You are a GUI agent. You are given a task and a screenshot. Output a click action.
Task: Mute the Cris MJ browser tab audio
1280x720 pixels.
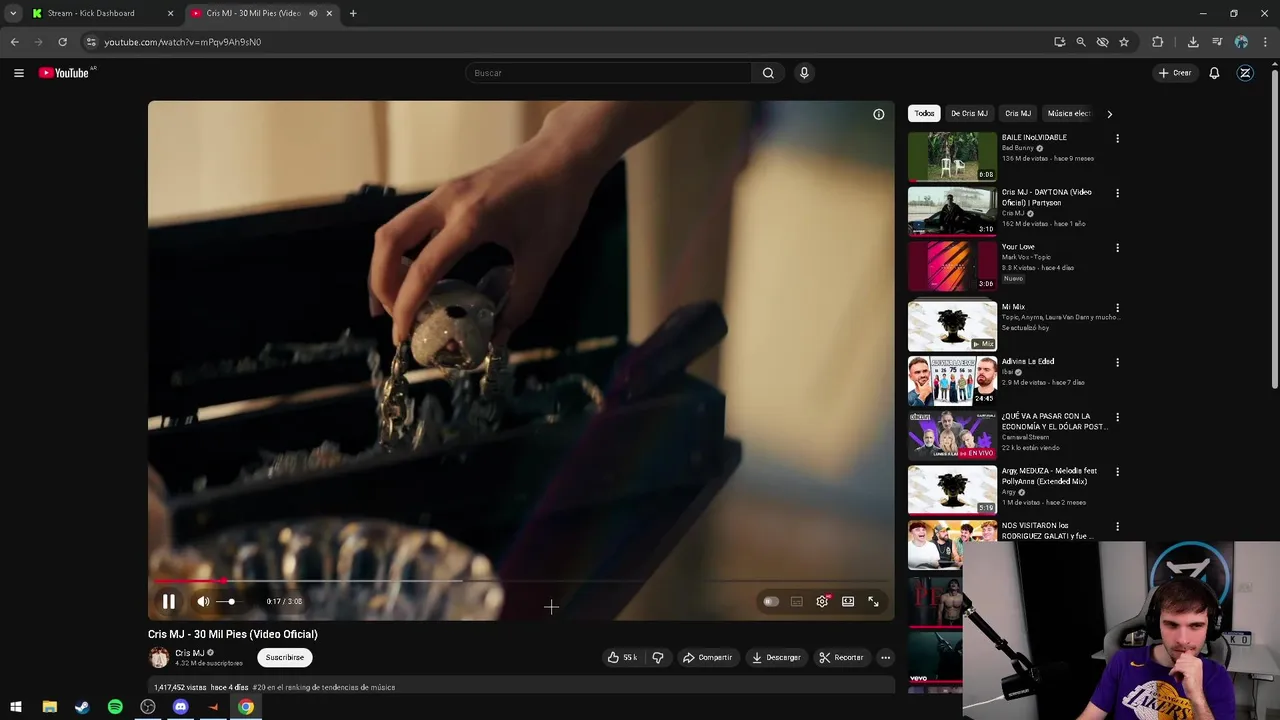pyautogui.click(x=313, y=13)
